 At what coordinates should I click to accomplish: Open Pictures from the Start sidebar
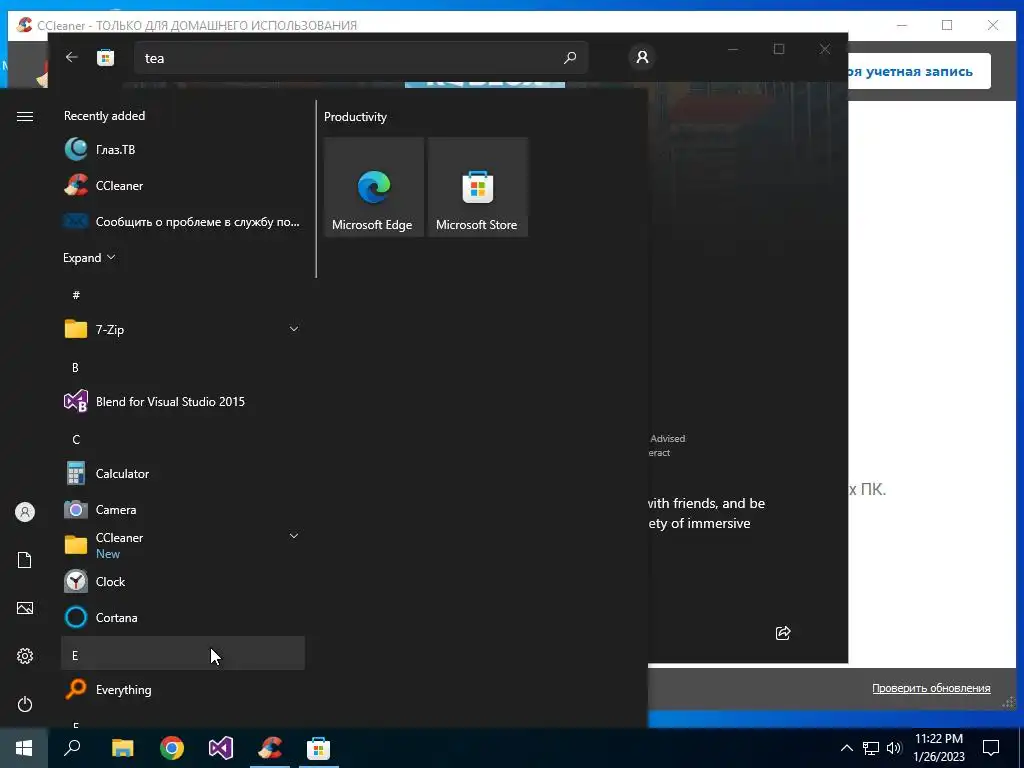[x=25, y=608]
